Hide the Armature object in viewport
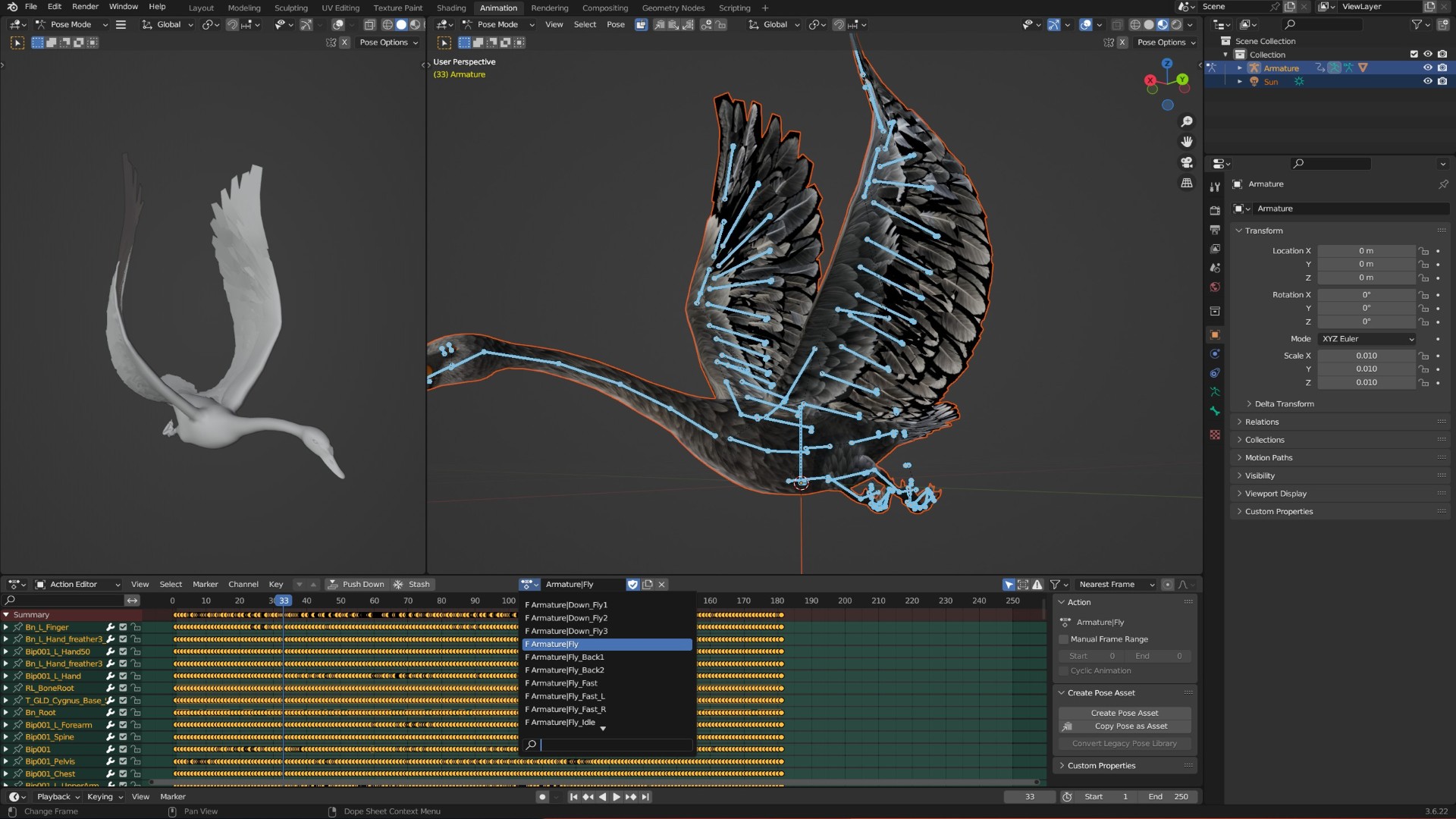This screenshot has height=819, width=1456. click(x=1427, y=68)
